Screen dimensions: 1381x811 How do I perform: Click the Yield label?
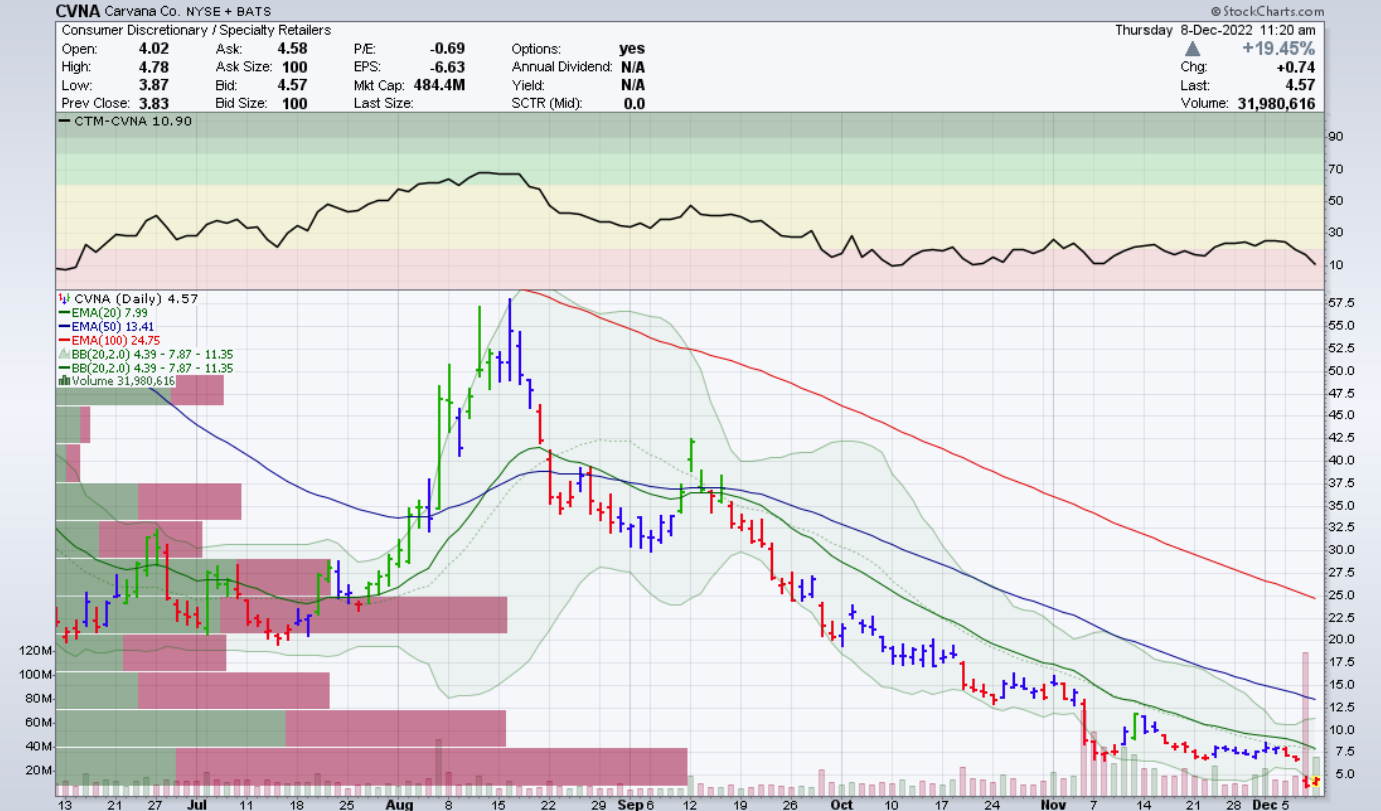coord(530,85)
